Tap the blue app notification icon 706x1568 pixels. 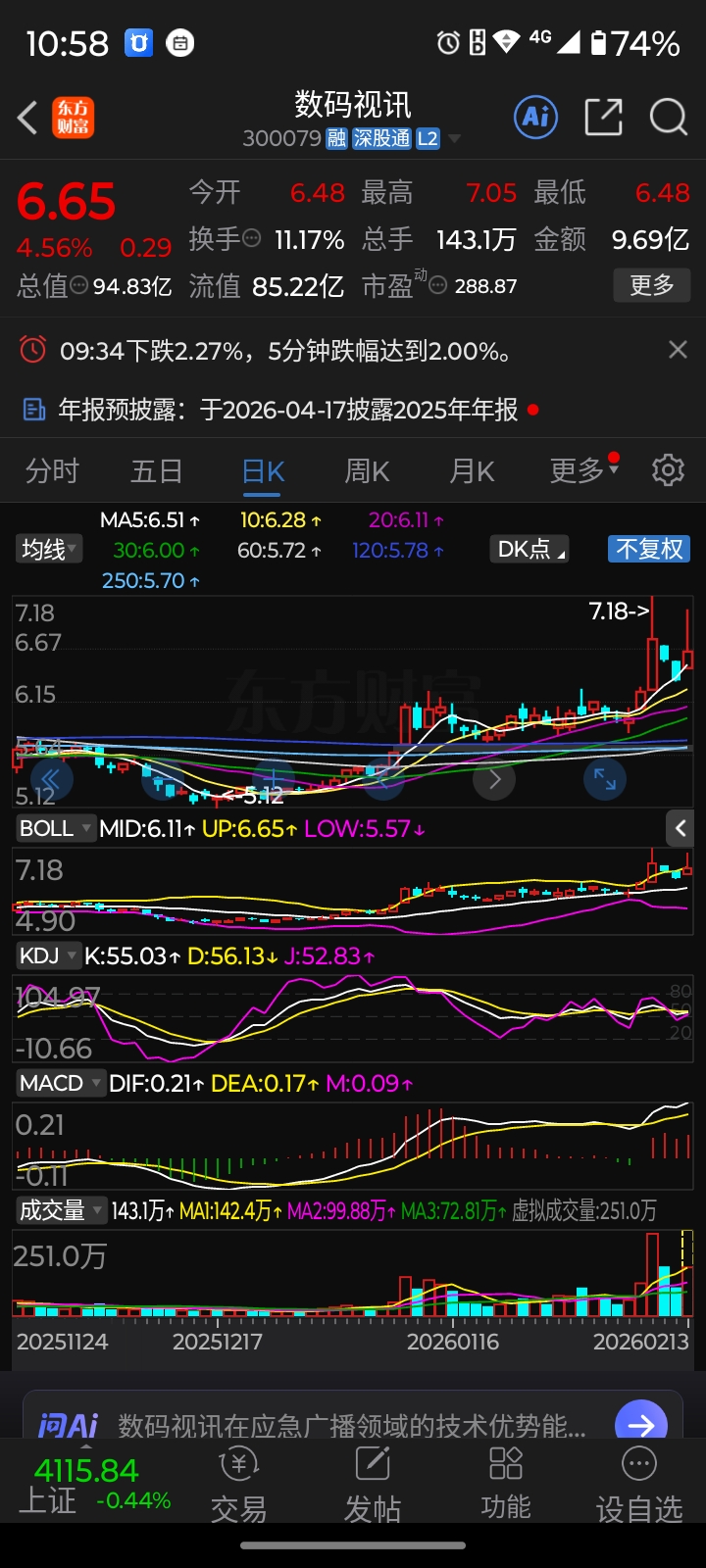pyautogui.click(x=138, y=42)
